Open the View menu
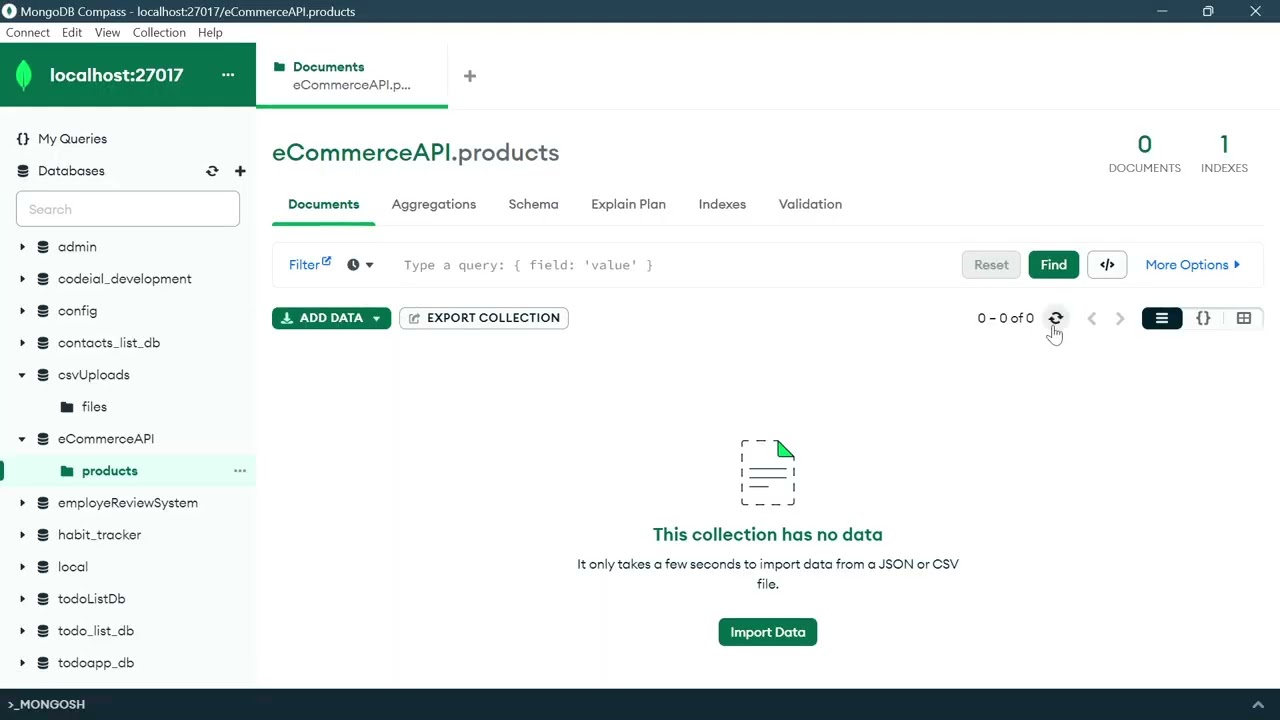 pos(107,32)
